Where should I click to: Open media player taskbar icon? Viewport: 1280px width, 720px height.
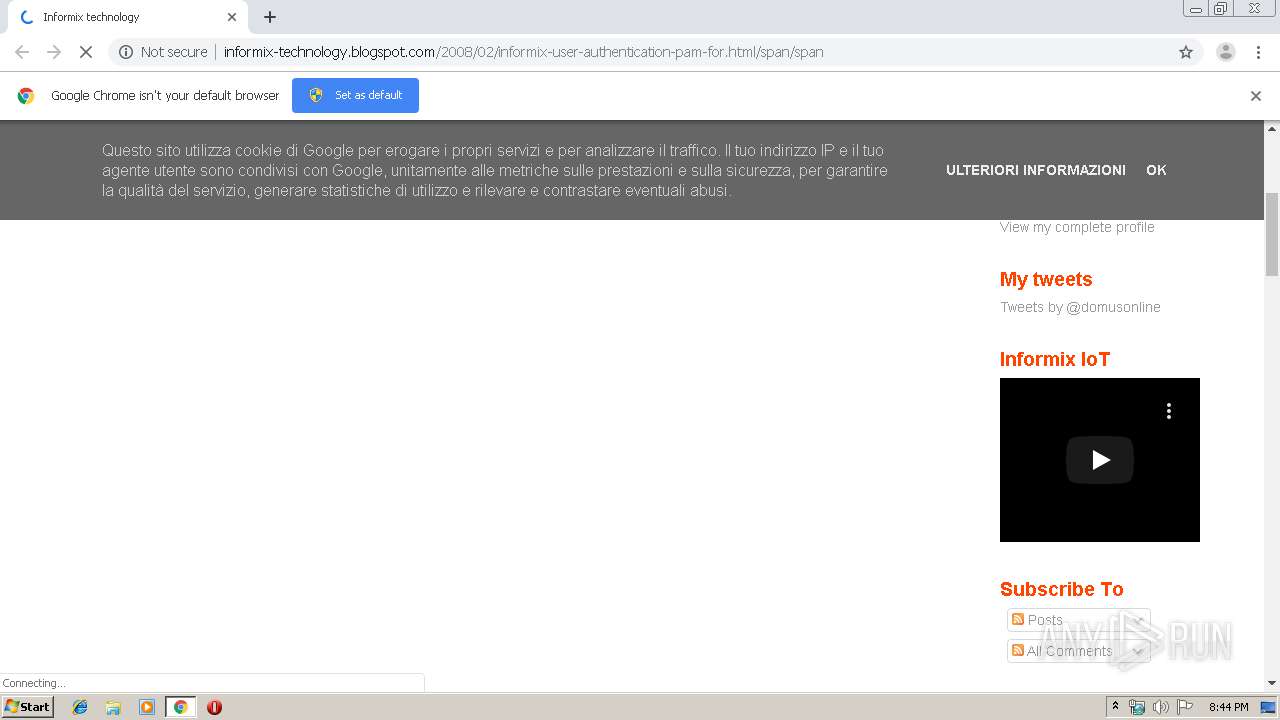tap(147, 707)
